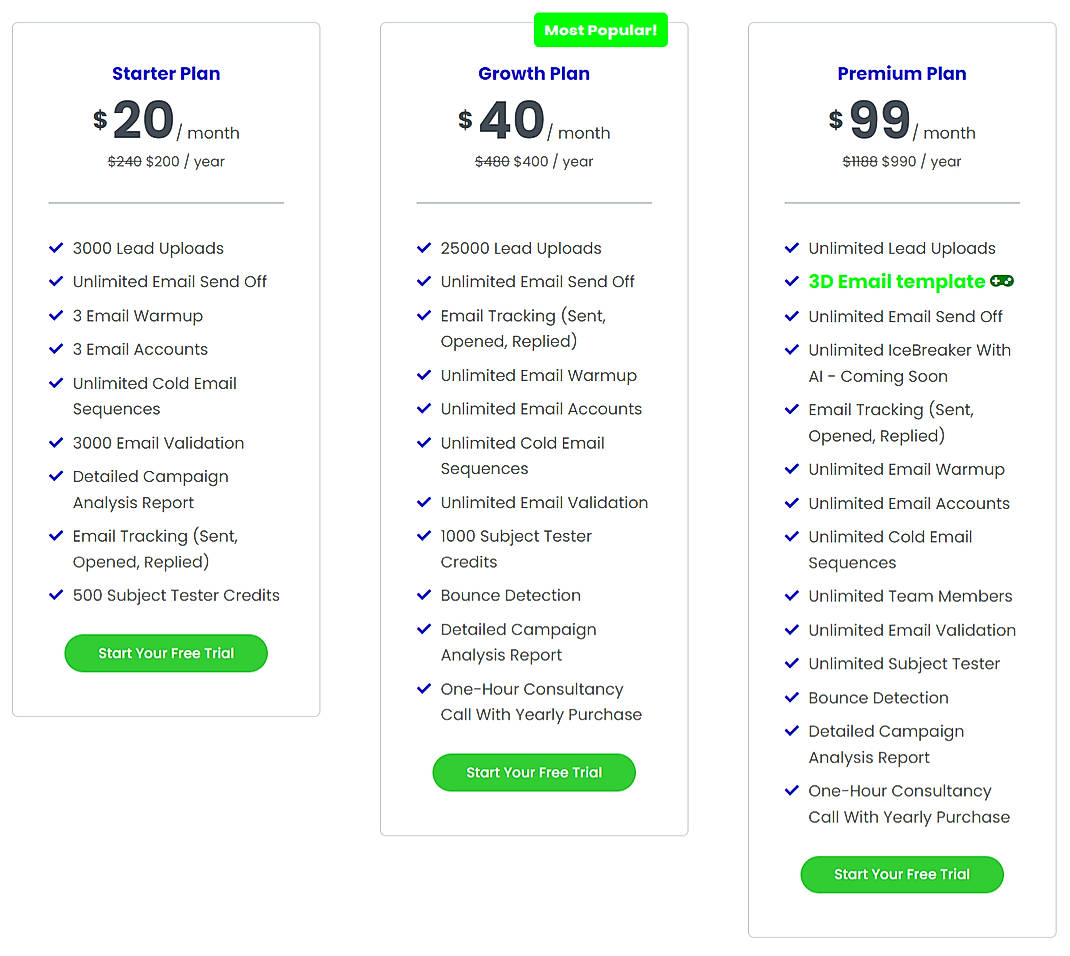The image size is (1070, 956).
Task: Start free trial on the Premium Plan
Action: pos(901,874)
